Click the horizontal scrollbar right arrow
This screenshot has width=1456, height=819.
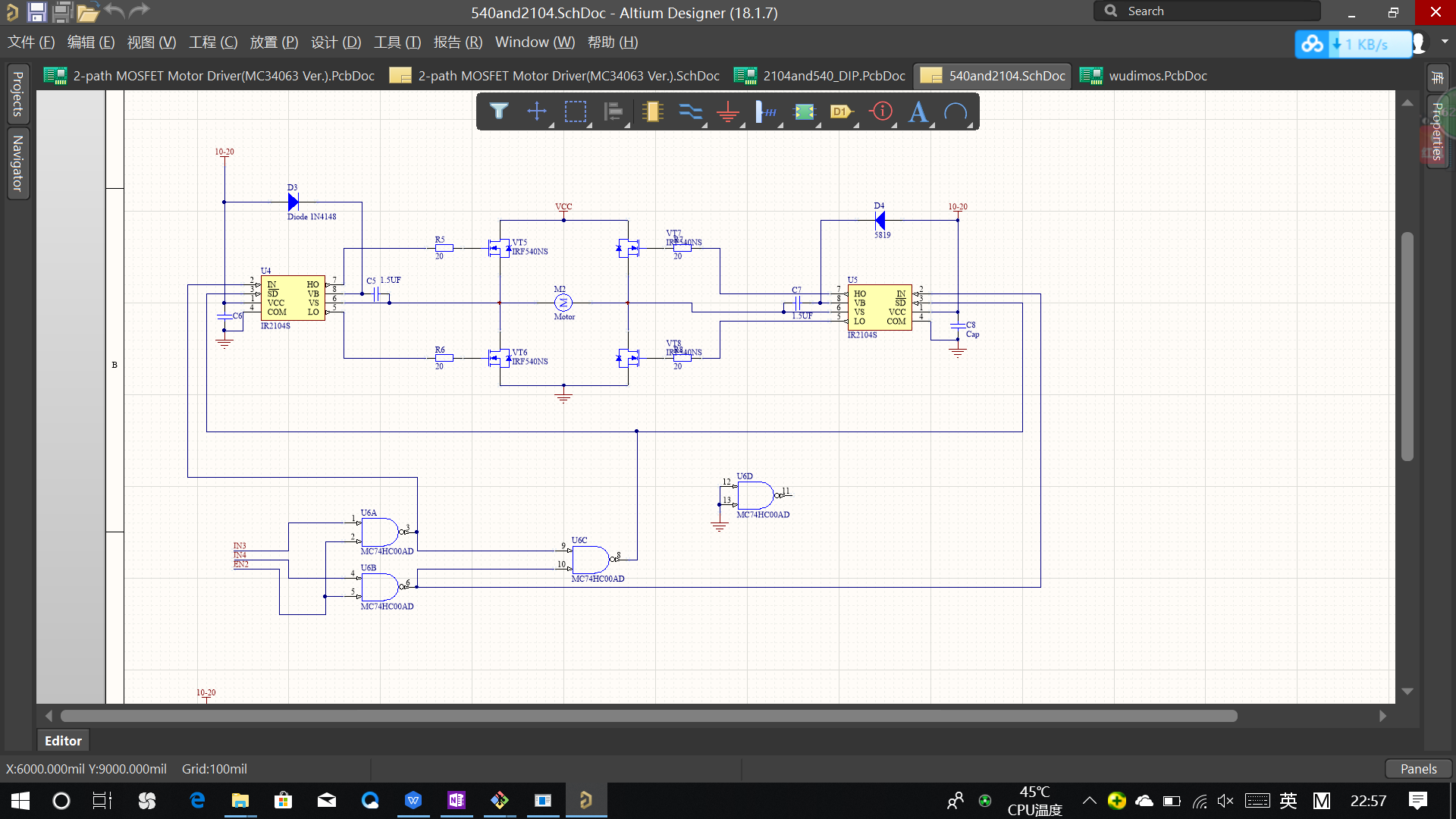tap(1382, 716)
